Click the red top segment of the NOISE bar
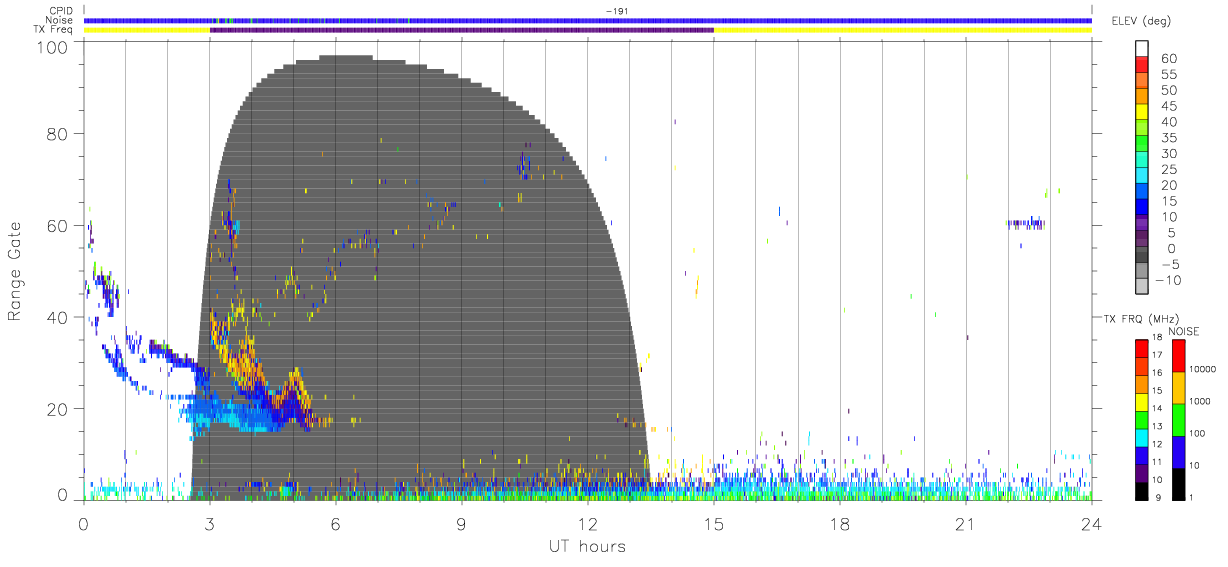This screenshot has height=567, width=1228. click(x=1179, y=356)
